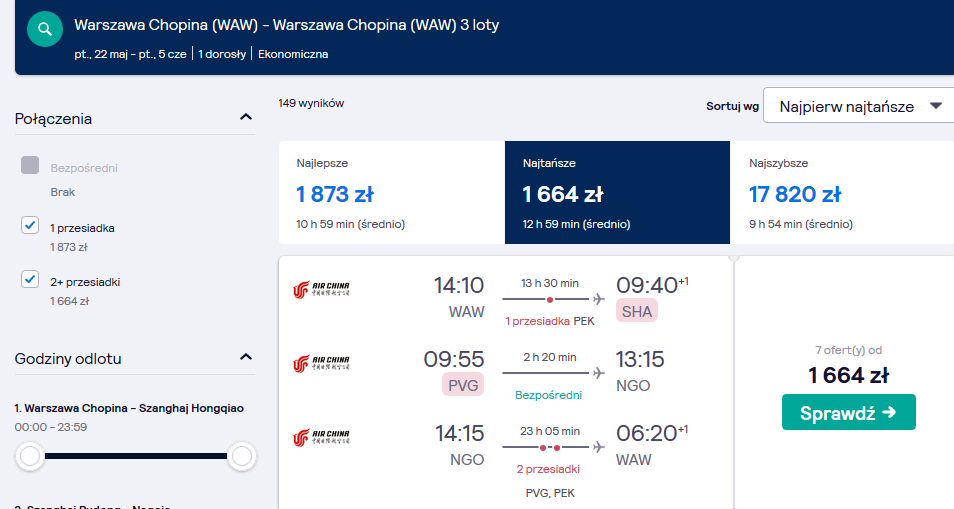Open the Sortuj wg dropdown

click(x=858, y=106)
